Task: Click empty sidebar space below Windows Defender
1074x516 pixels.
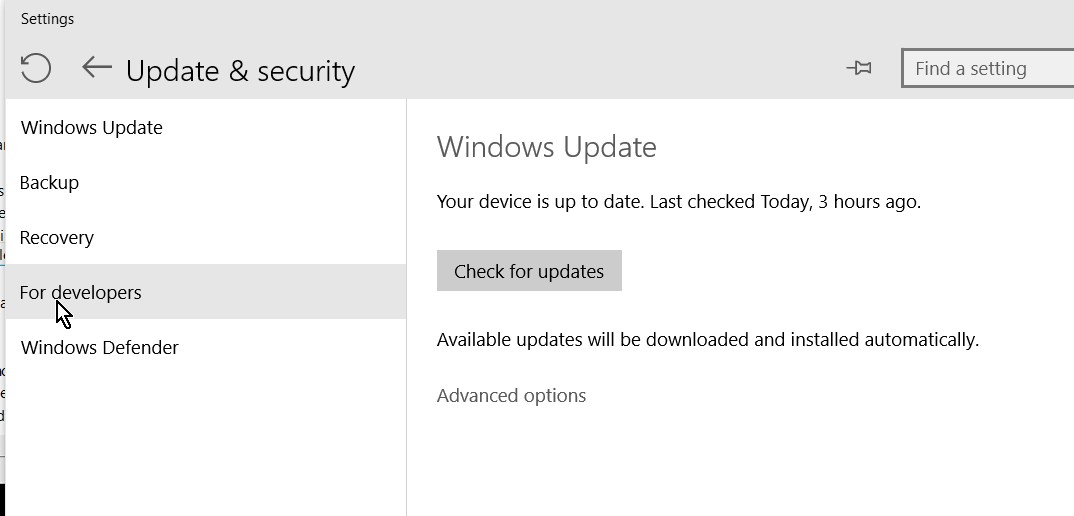Action: coord(200,440)
